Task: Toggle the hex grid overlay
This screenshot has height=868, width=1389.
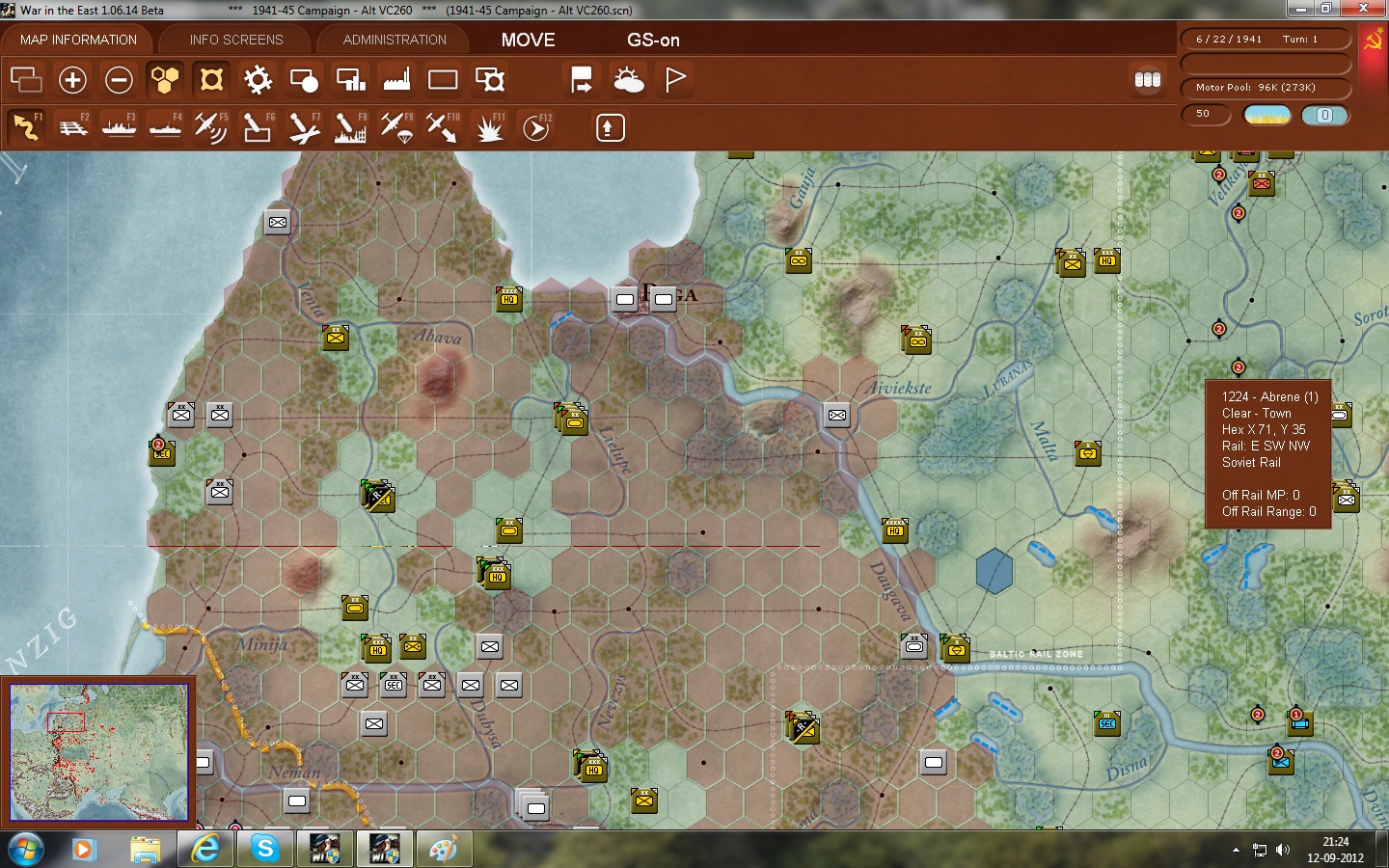Action: pyautogui.click(x=165, y=80)
